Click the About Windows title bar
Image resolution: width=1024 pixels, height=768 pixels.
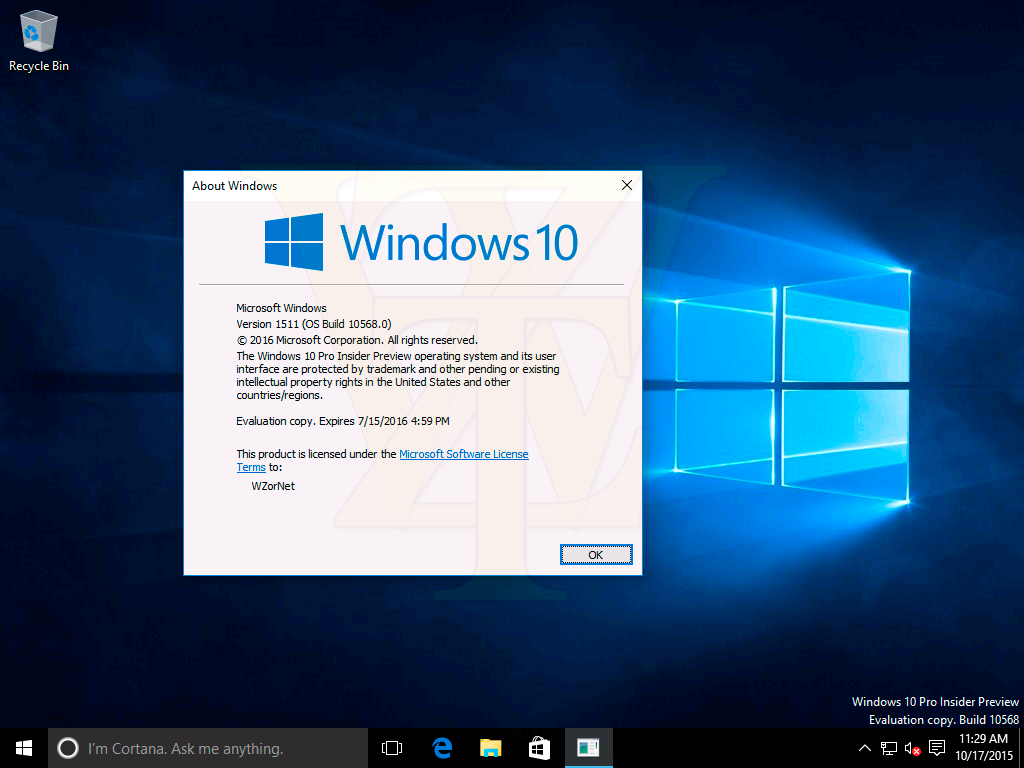pos(400,185)
